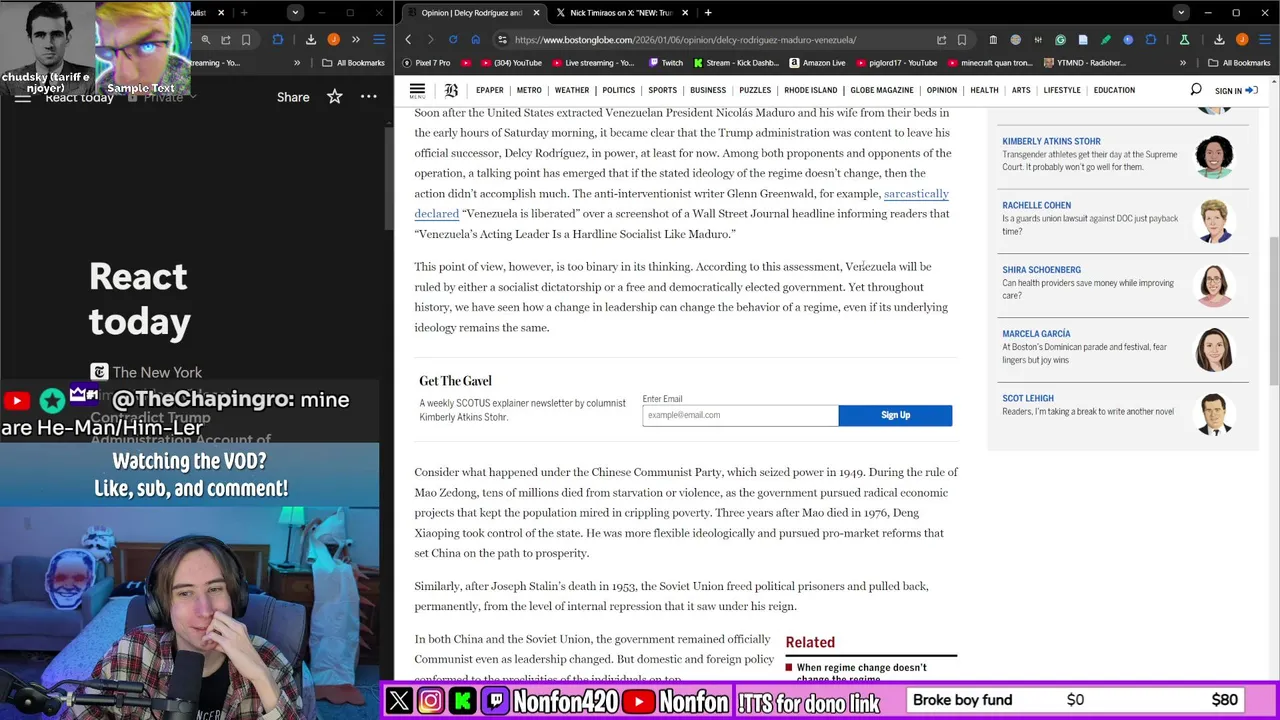Image resolution: width=1280 pixels, height=720 pixels.
Task: Open the Boston Globe hamburger menu
Action: pyautogui.click(x=417, y=90)
